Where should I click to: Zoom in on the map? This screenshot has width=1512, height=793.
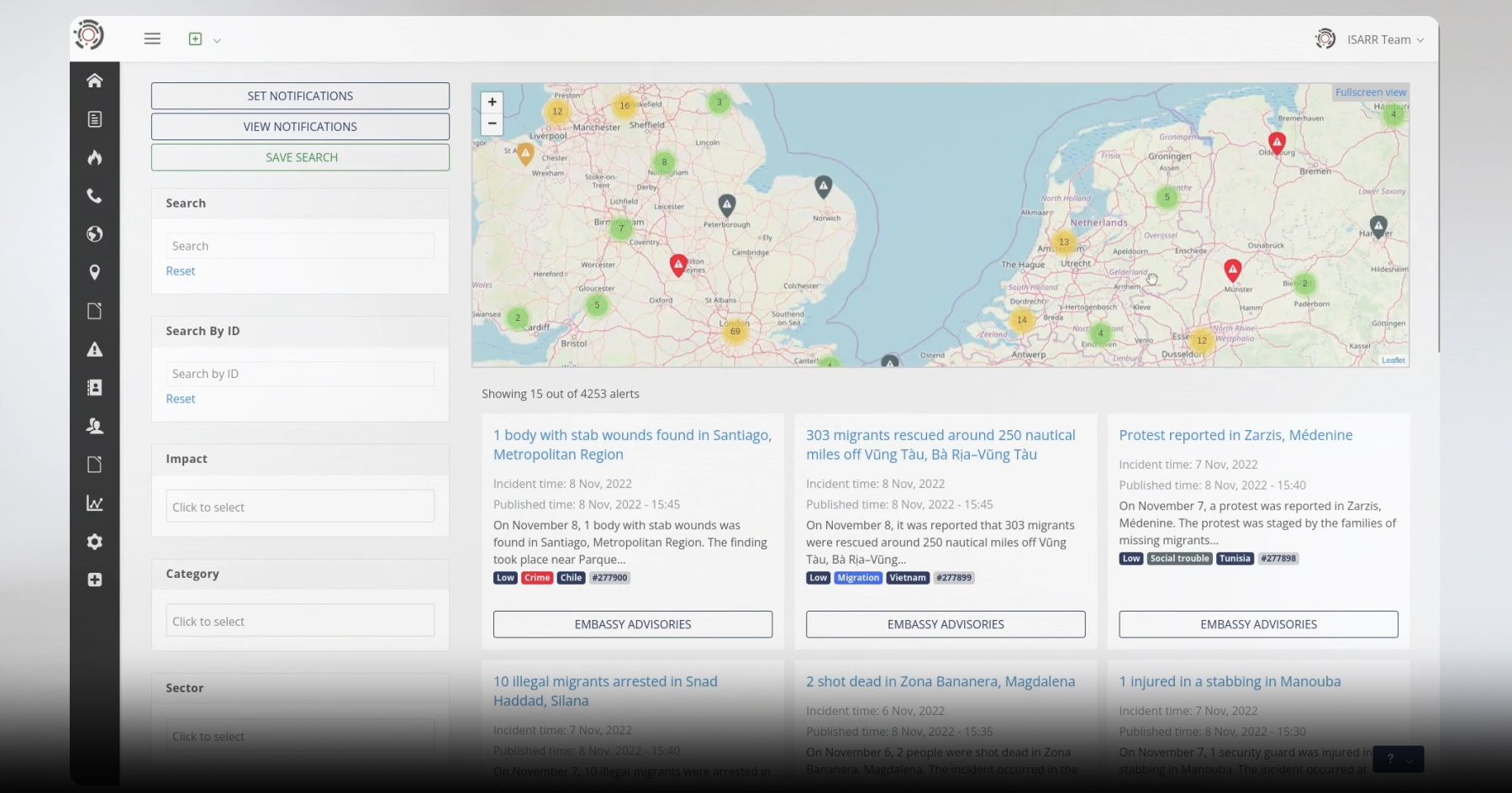[492, 102]
